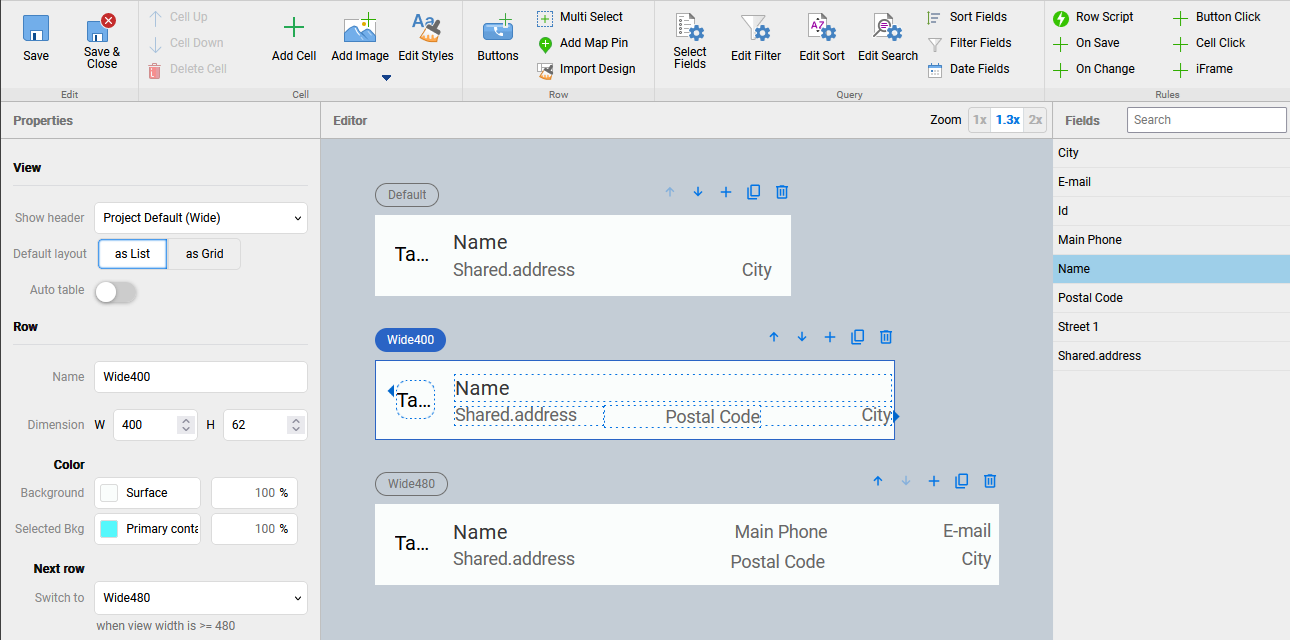Screen dimensions: 1290x640
Task: Set zoom level to 2x
Action: pos(1035,120)
